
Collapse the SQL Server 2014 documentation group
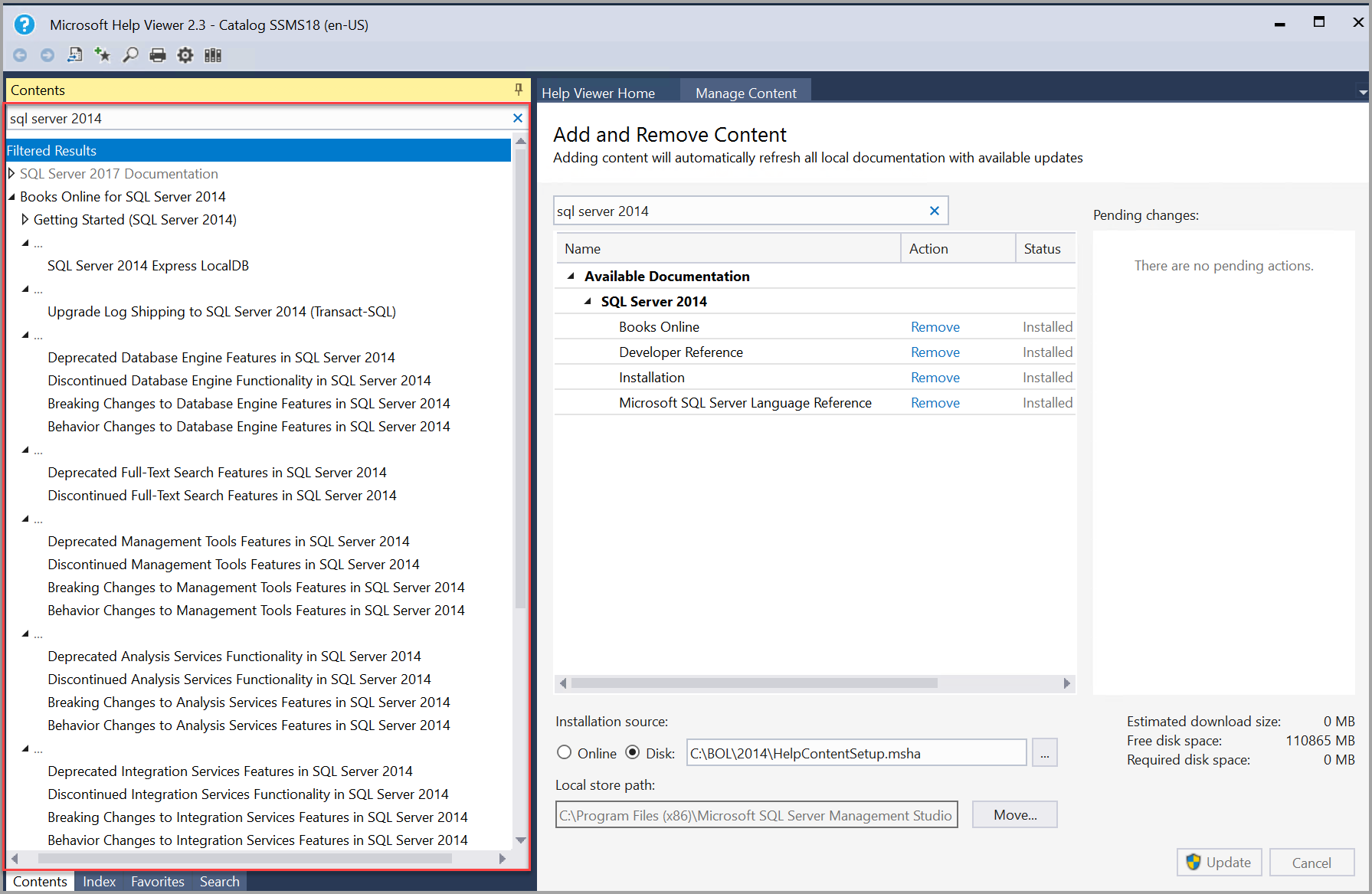click(x=588, y=301)
